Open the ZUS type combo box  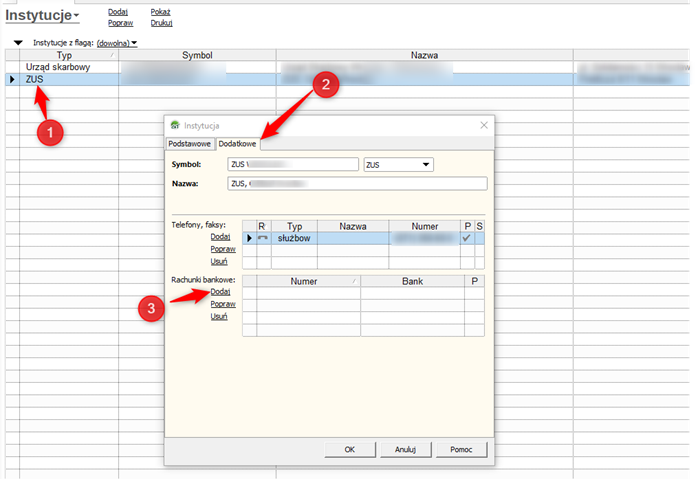tap(398, 165)
